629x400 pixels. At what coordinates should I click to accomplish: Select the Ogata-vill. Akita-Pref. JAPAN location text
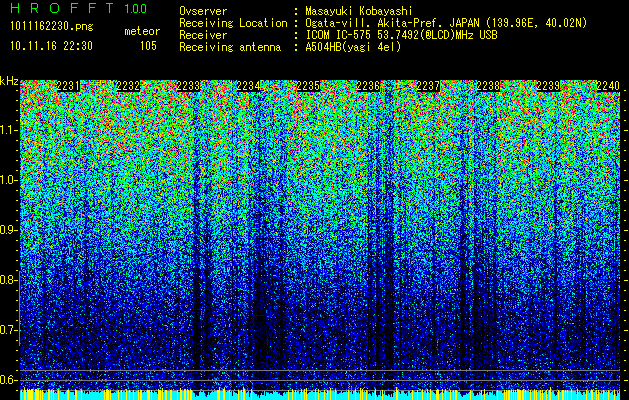point(446,23)
